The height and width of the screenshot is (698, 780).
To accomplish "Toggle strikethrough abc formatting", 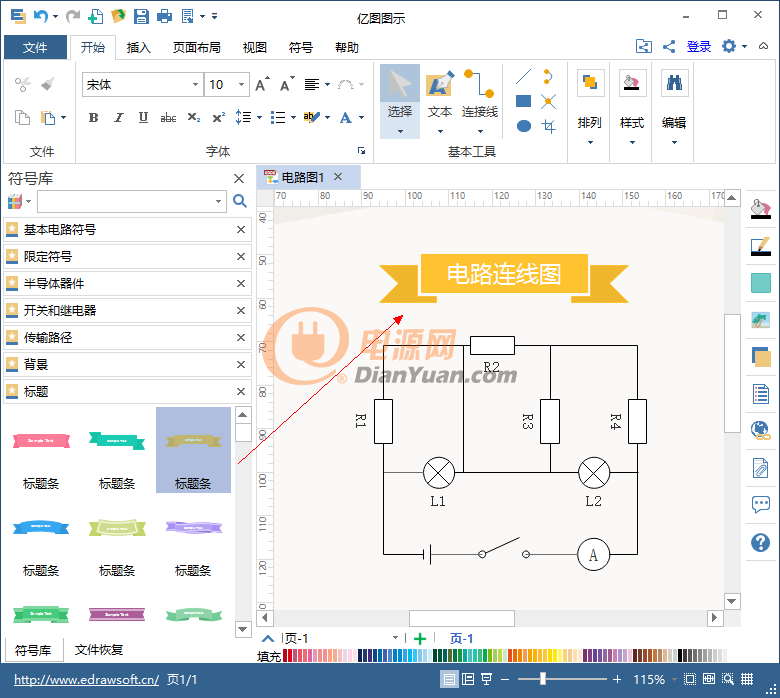I will 168,118.
